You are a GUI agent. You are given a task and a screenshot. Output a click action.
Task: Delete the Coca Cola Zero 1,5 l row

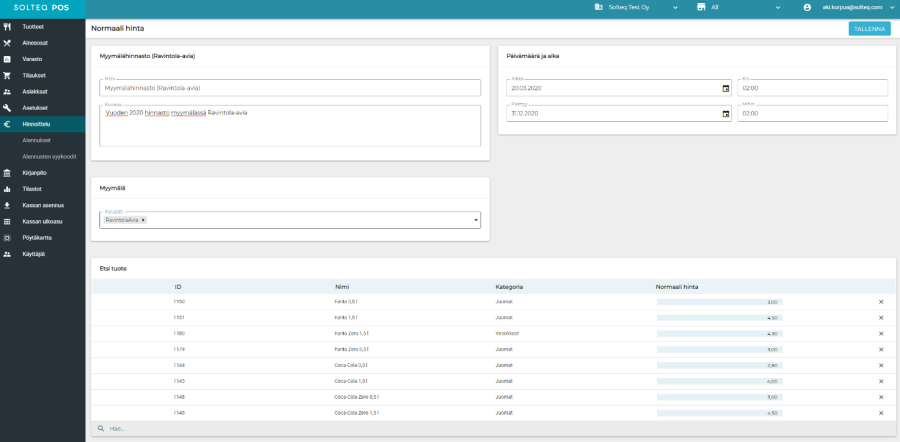click(881, 412)
